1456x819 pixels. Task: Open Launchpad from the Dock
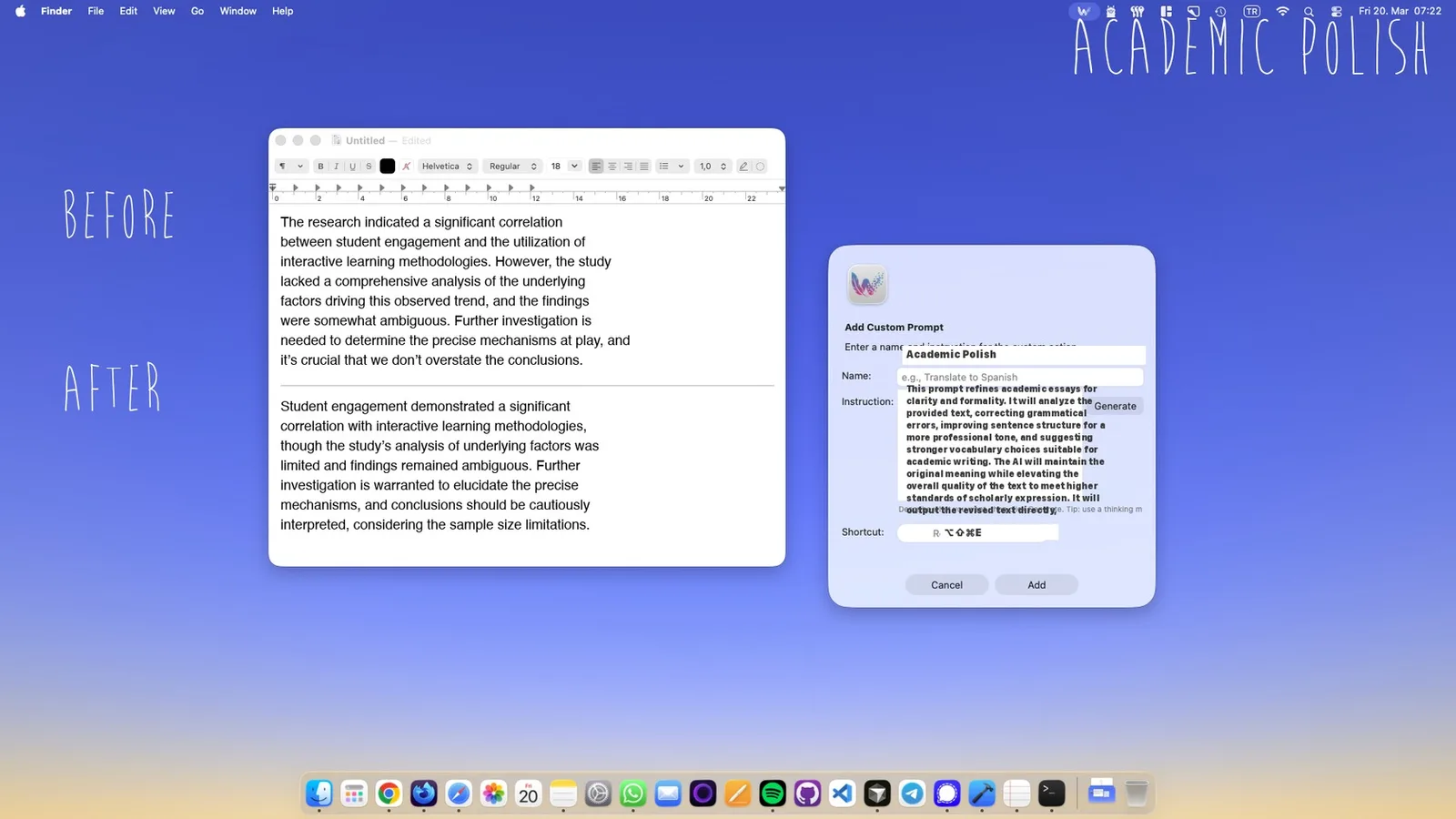tap(354, 794)
